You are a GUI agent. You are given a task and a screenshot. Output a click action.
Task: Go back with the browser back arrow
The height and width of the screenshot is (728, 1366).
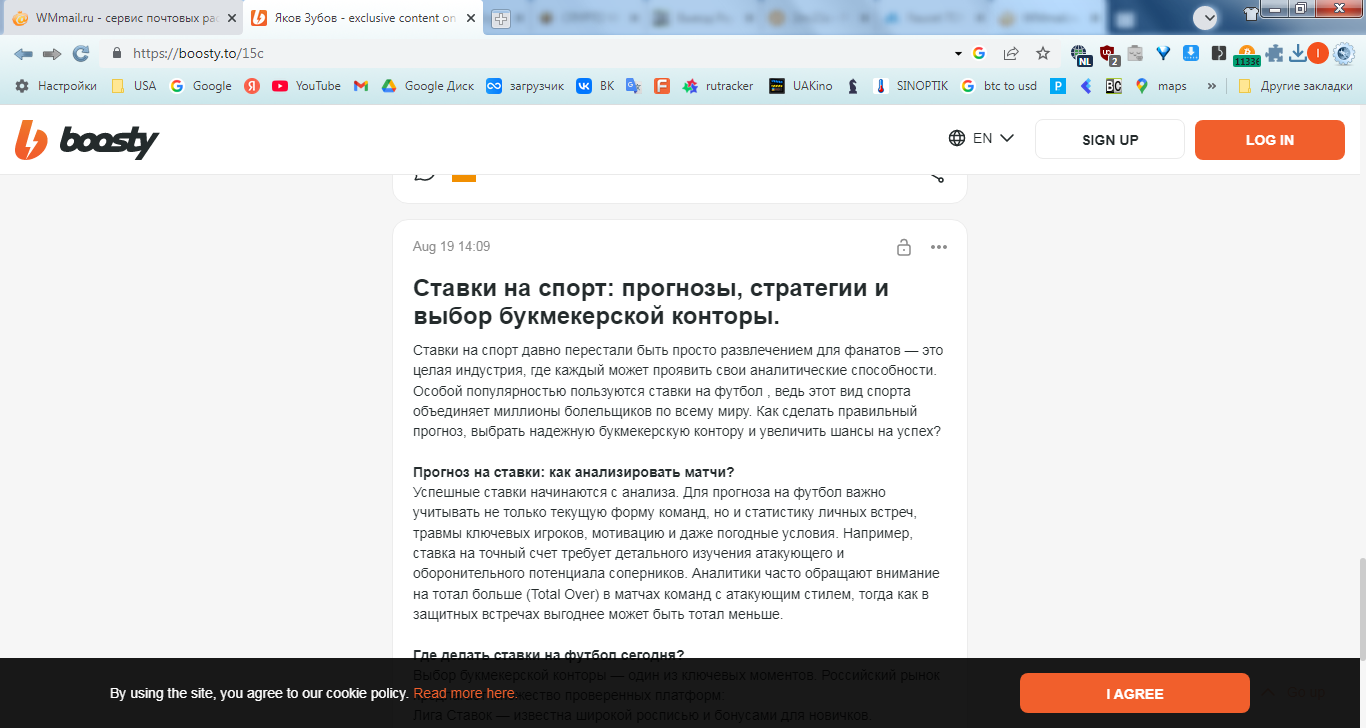23,53
